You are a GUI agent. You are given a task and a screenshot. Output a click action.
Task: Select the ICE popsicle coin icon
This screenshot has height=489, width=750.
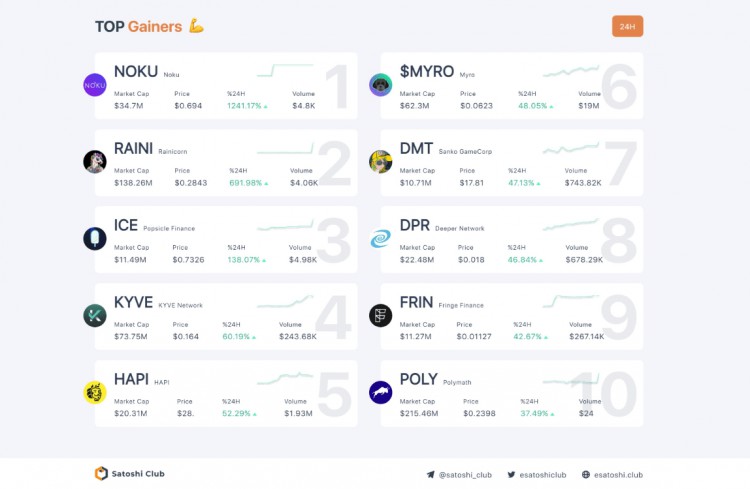coord(95,239)
